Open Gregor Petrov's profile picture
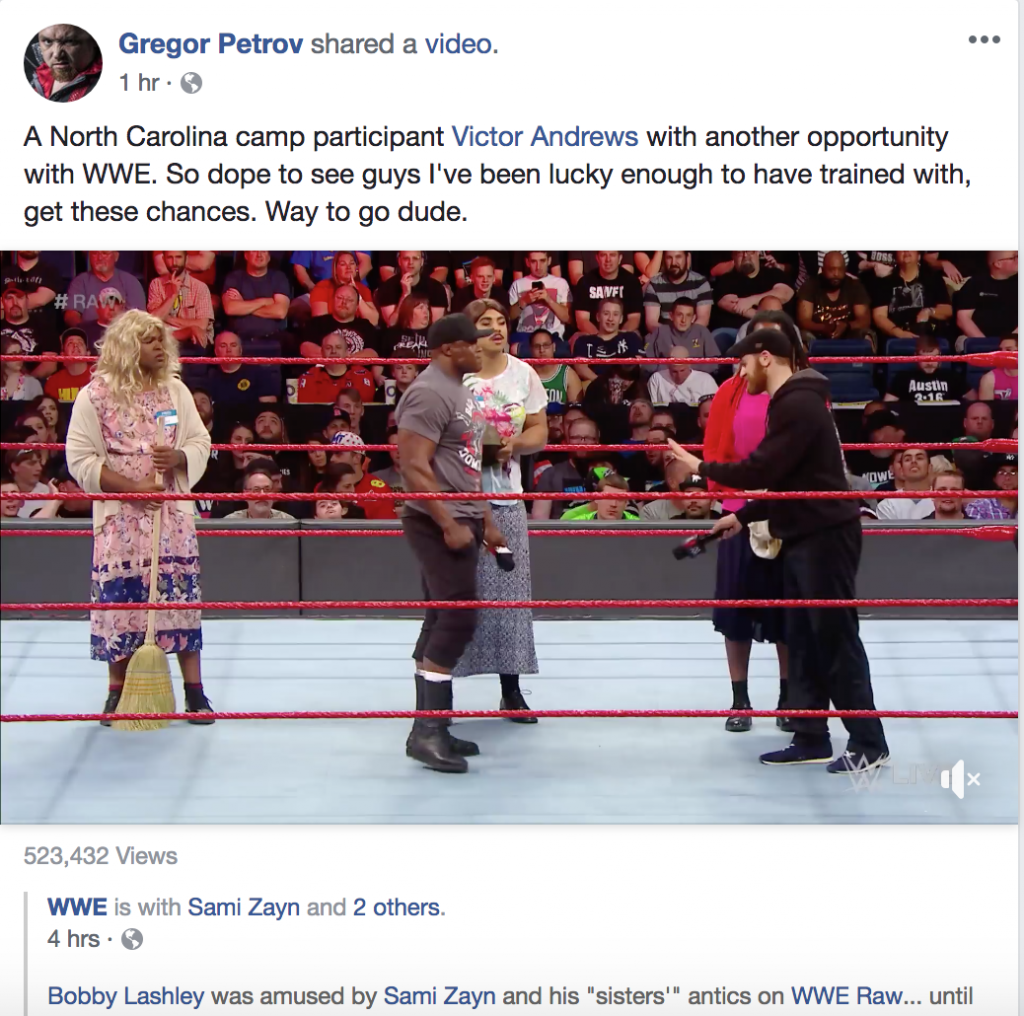This screenshot has width=1024, height=1016. (63, 63)
